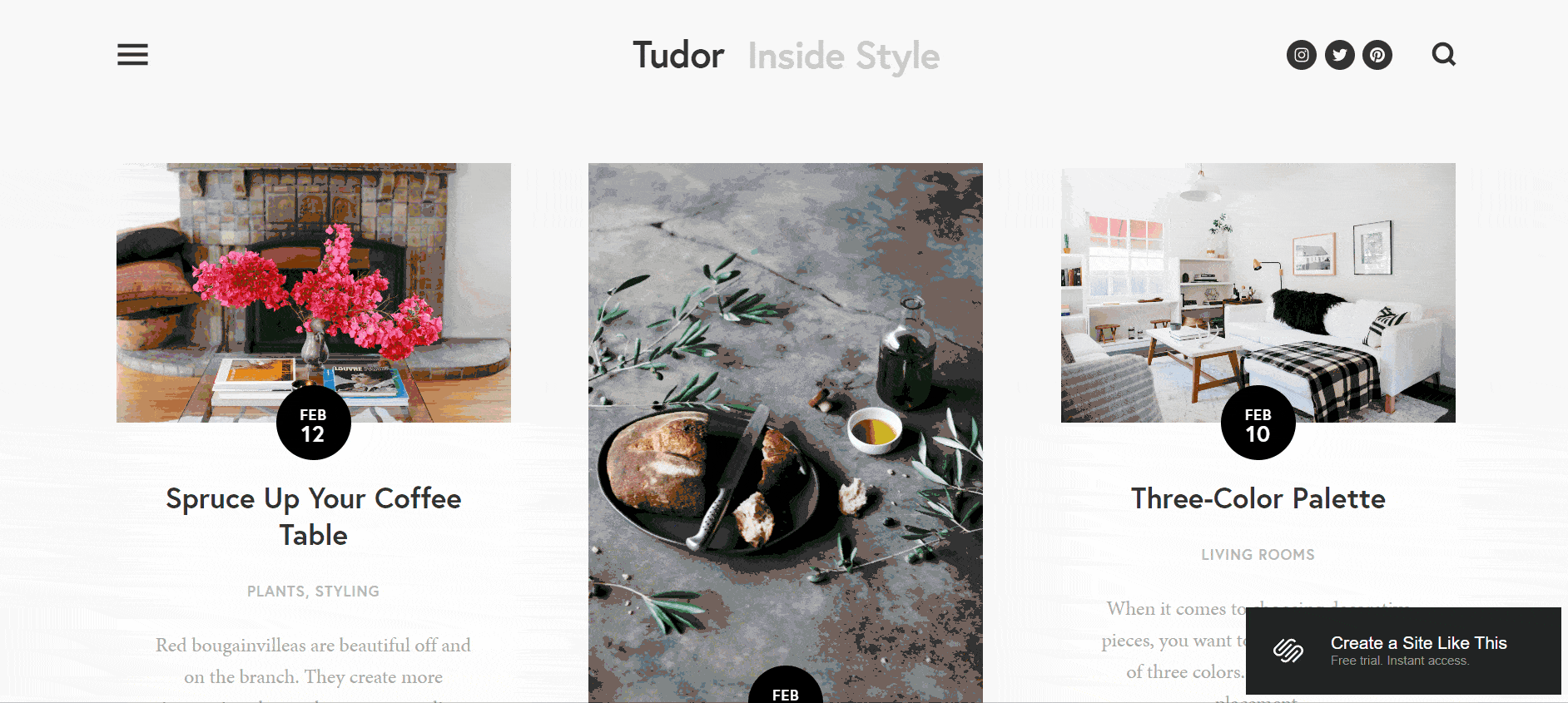Open the Twitter social icon
The width and height of the screenshot is (1568, 703).
coord(1340,55)
